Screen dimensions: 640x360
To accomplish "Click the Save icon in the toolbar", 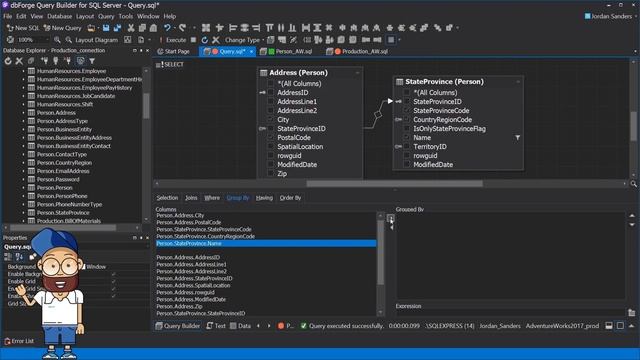I will coord(106,28).
